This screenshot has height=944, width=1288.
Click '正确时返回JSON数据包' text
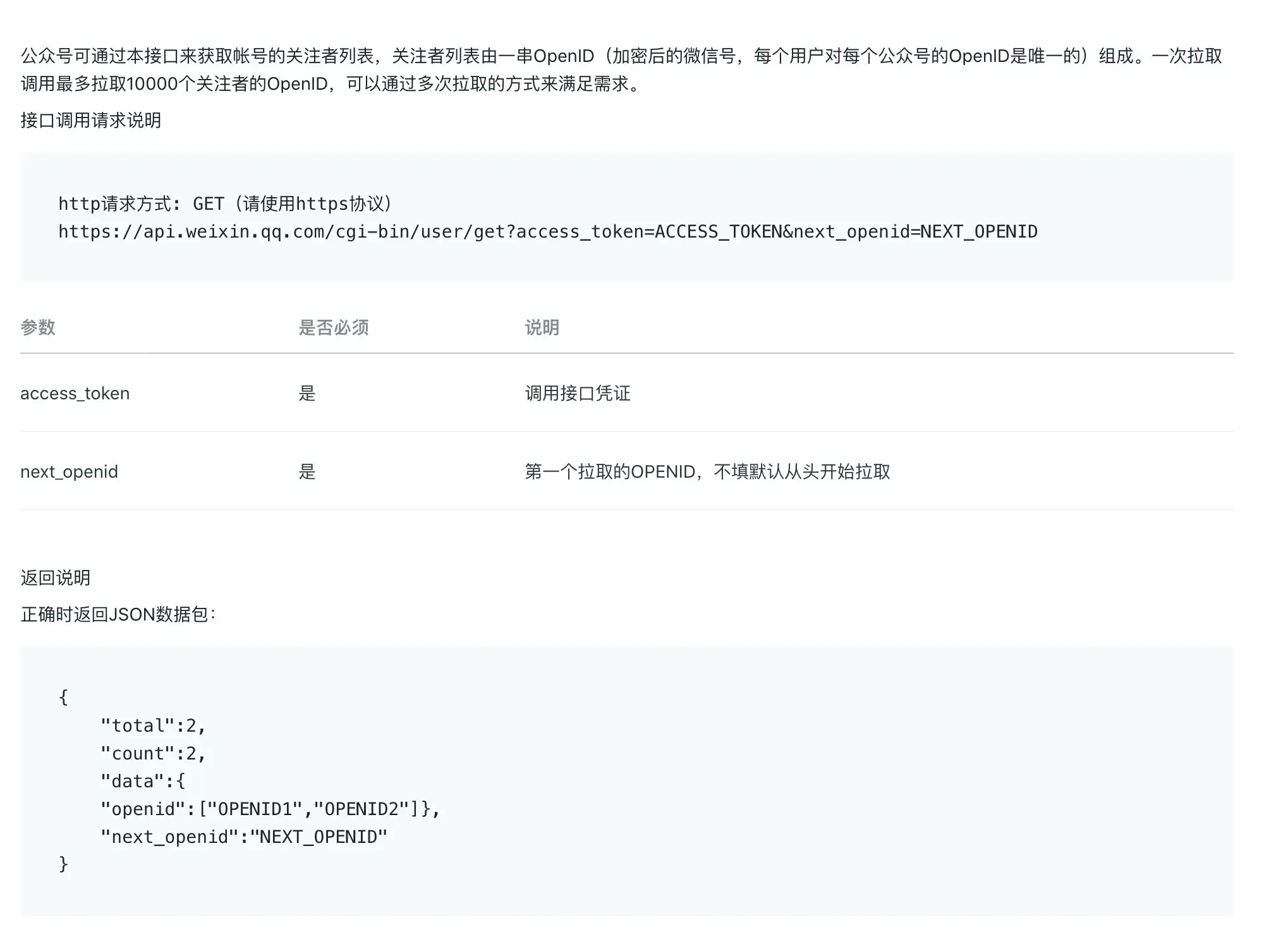(118, 614)
